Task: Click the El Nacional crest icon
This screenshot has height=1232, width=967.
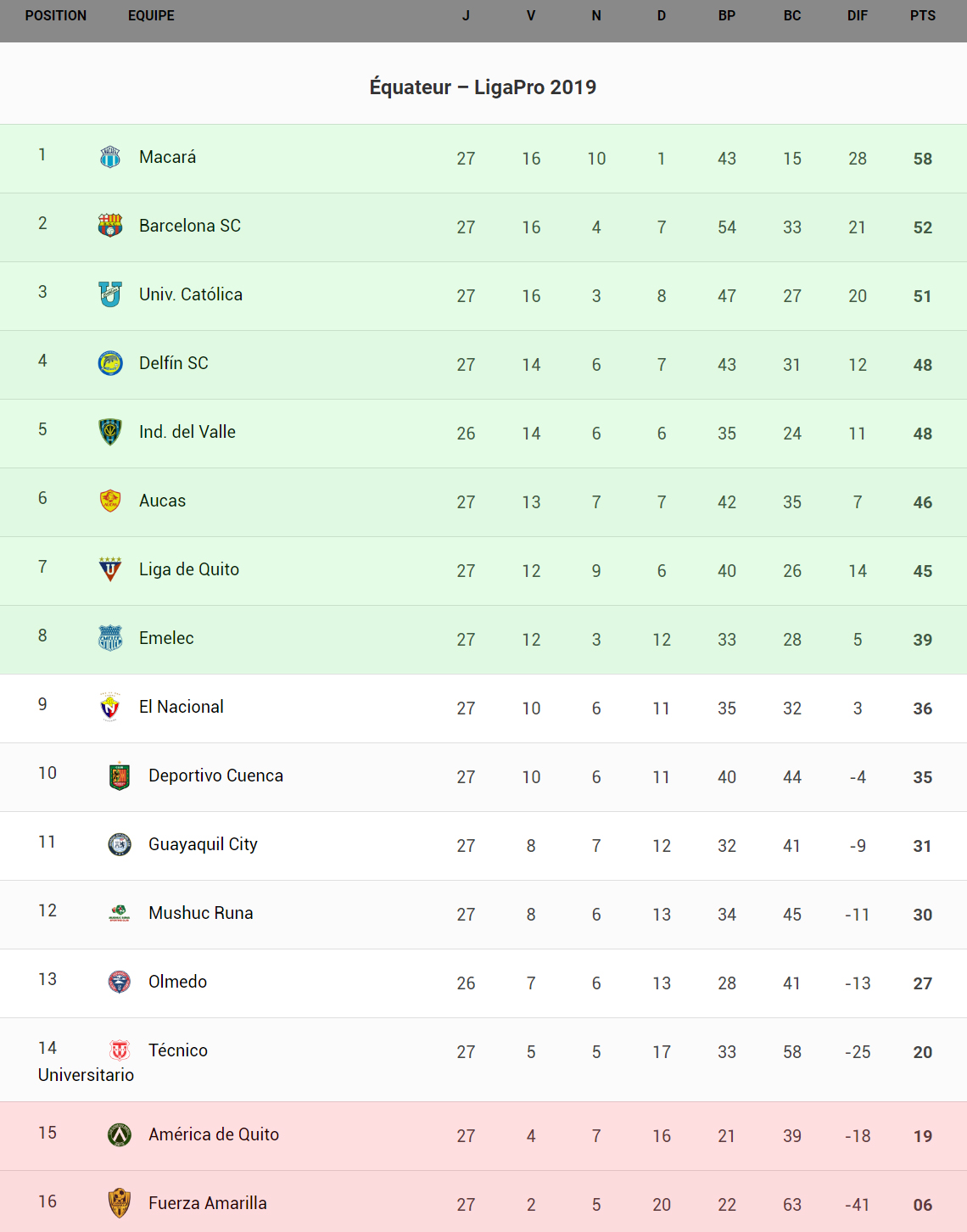Action: pos(110,707)
